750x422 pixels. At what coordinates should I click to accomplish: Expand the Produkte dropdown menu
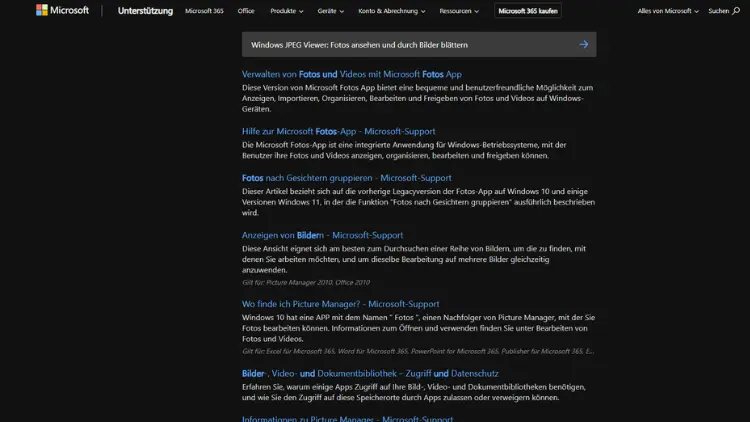(286, 11)
